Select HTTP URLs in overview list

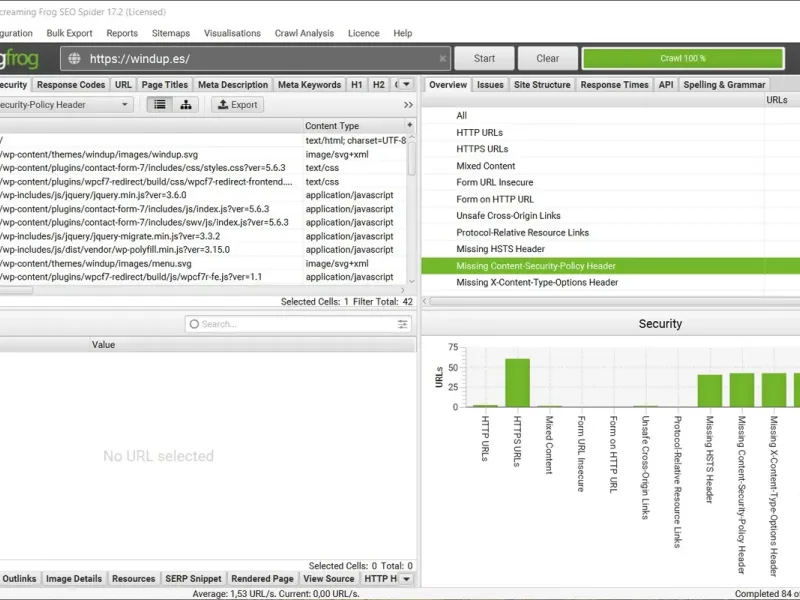[610, 132]
